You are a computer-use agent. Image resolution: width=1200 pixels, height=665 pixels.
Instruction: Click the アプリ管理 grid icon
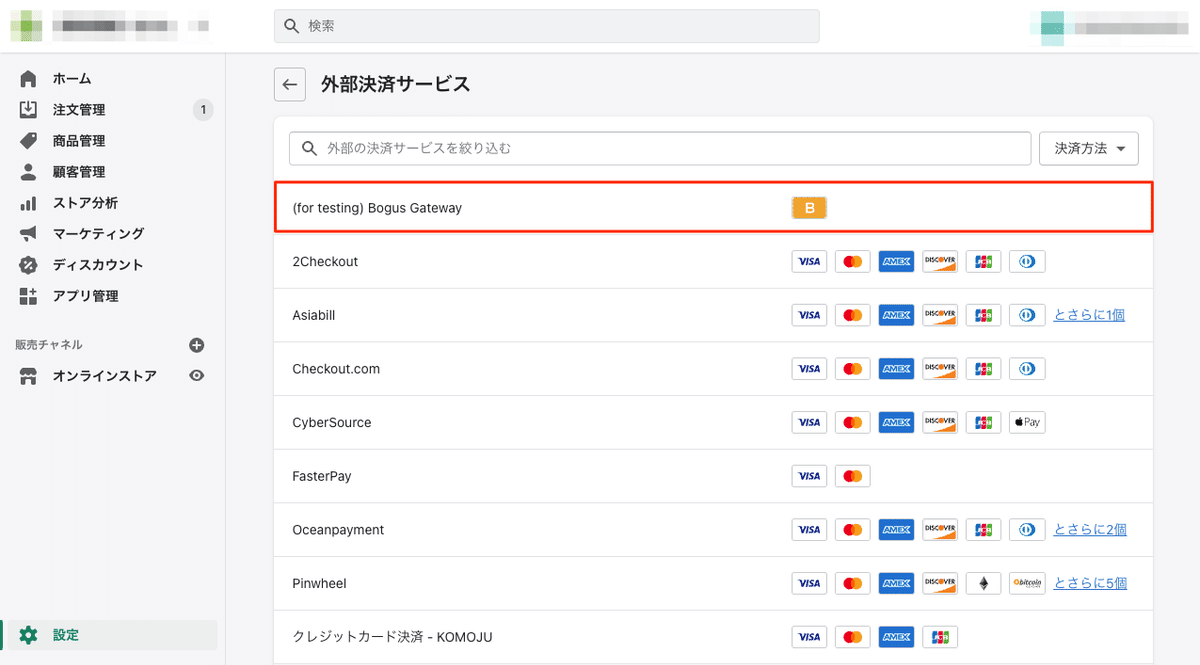tap(28, 296)
